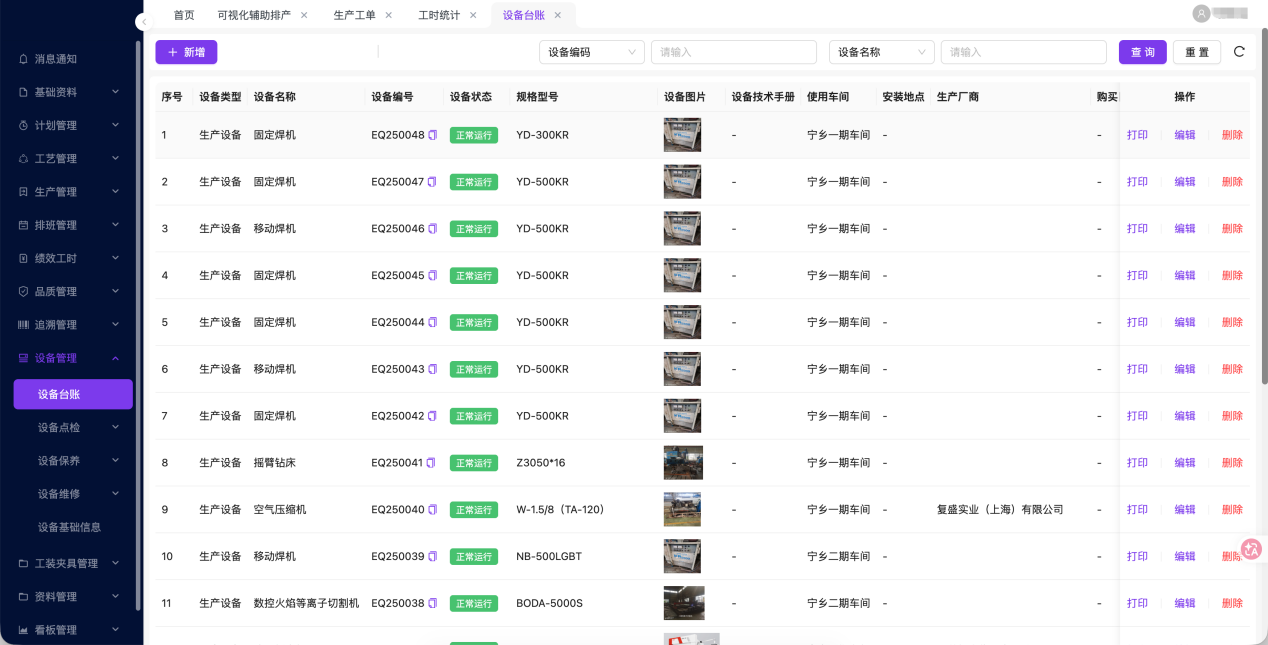The width and height of the screenshot is (1268, 645).
Task: Open the user avatar at top right
Action: 1201,13
